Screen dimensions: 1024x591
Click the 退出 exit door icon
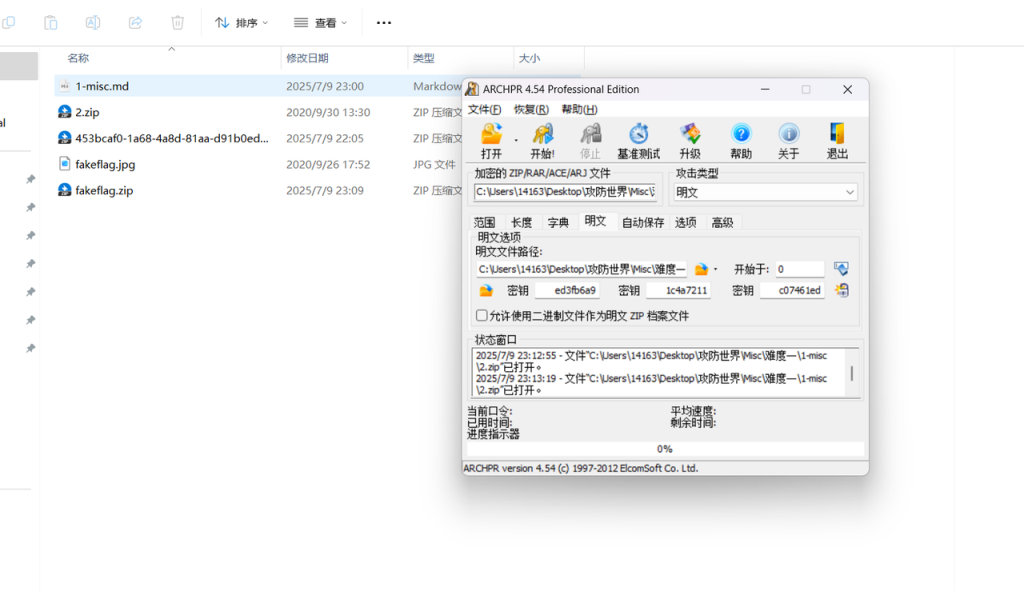[837, 135]
